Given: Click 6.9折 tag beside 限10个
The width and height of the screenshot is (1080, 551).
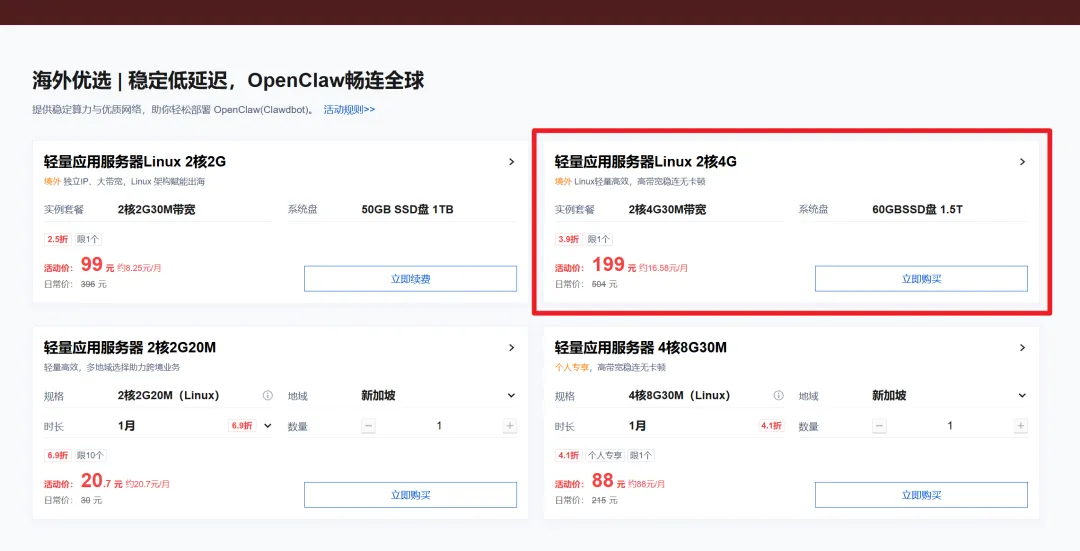Looking at the screenshot, I should [x=58, y=455].
